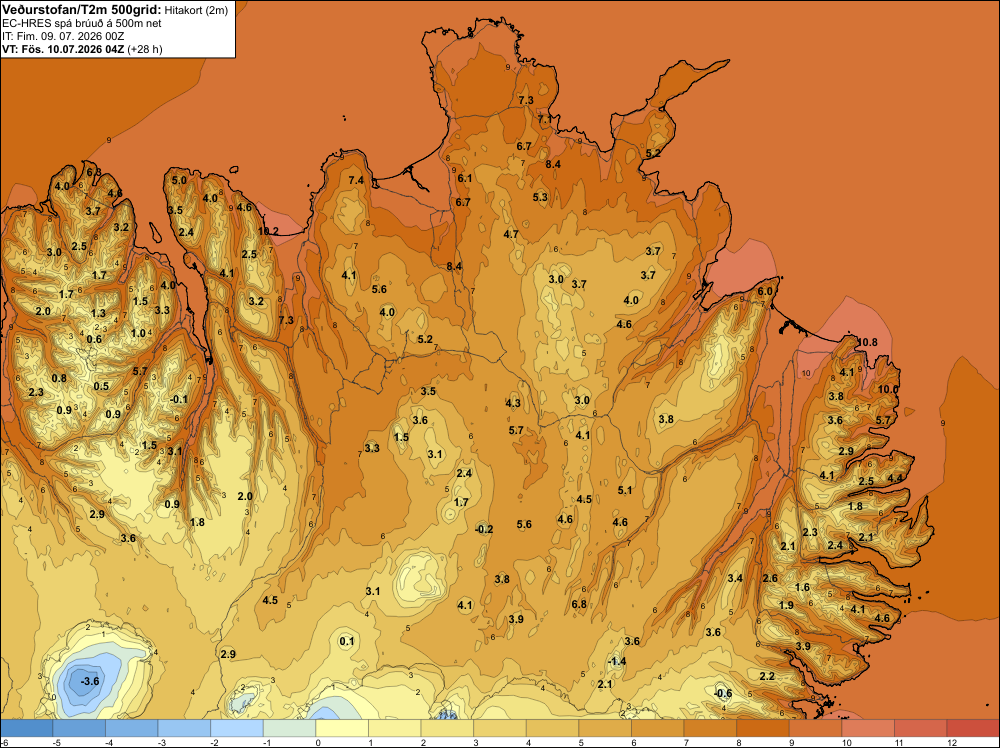Screen dimensions: 1000x748
Task: Click the '(+28 h)' forecast offset text
Action: tap(145, 49)
